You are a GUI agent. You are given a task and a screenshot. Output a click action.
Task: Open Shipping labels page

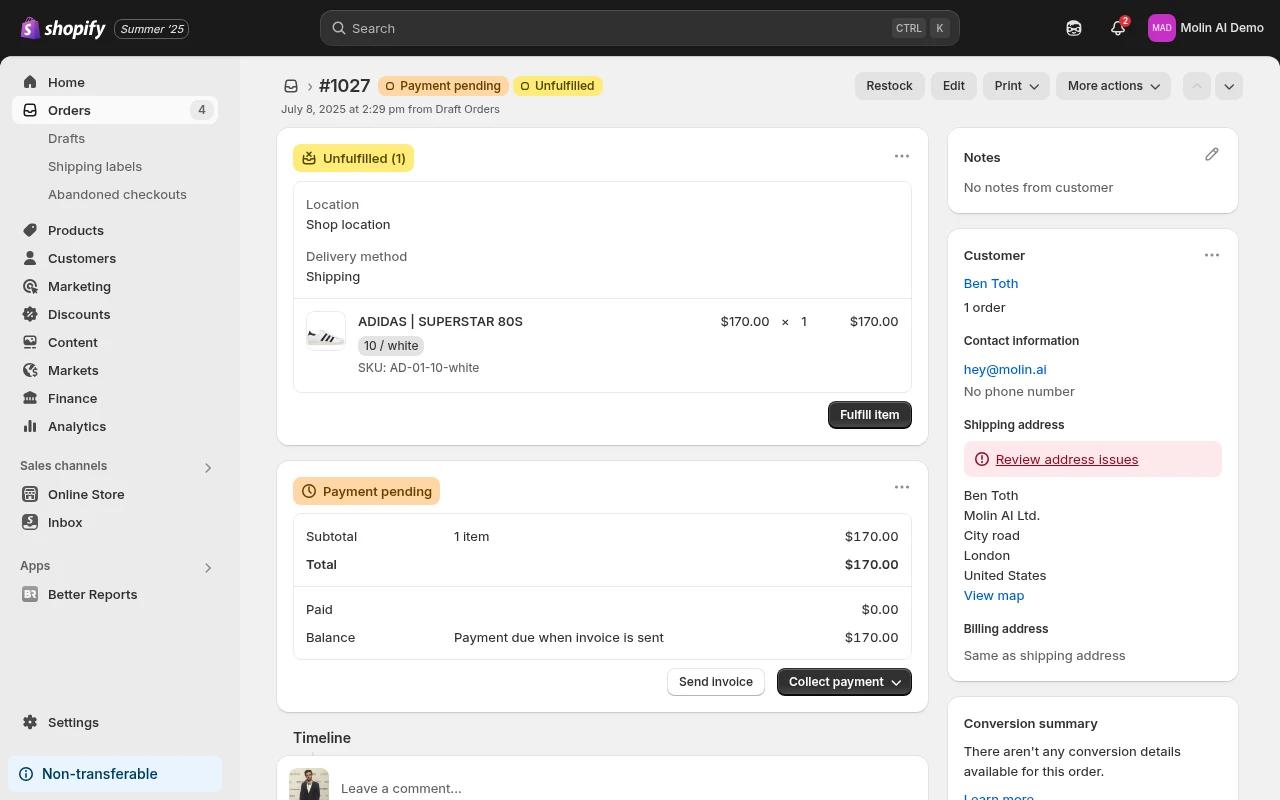95,166
